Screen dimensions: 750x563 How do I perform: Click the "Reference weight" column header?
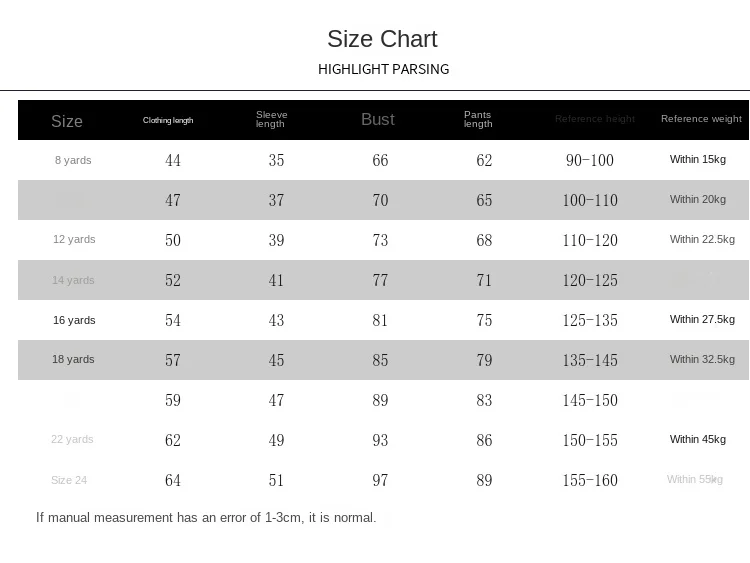701,119
